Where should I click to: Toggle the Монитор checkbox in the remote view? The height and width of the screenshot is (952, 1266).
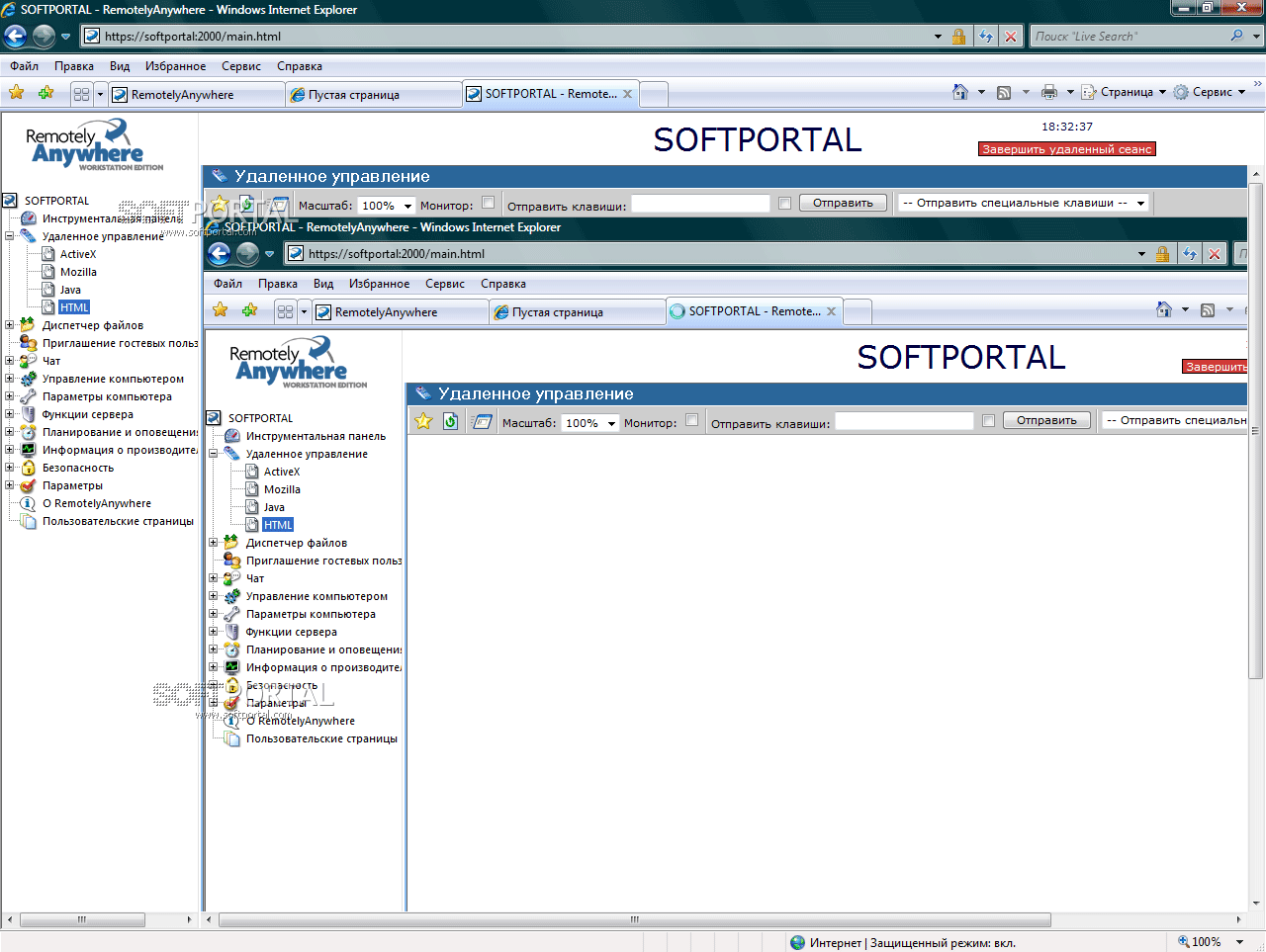tap(691, 420)
